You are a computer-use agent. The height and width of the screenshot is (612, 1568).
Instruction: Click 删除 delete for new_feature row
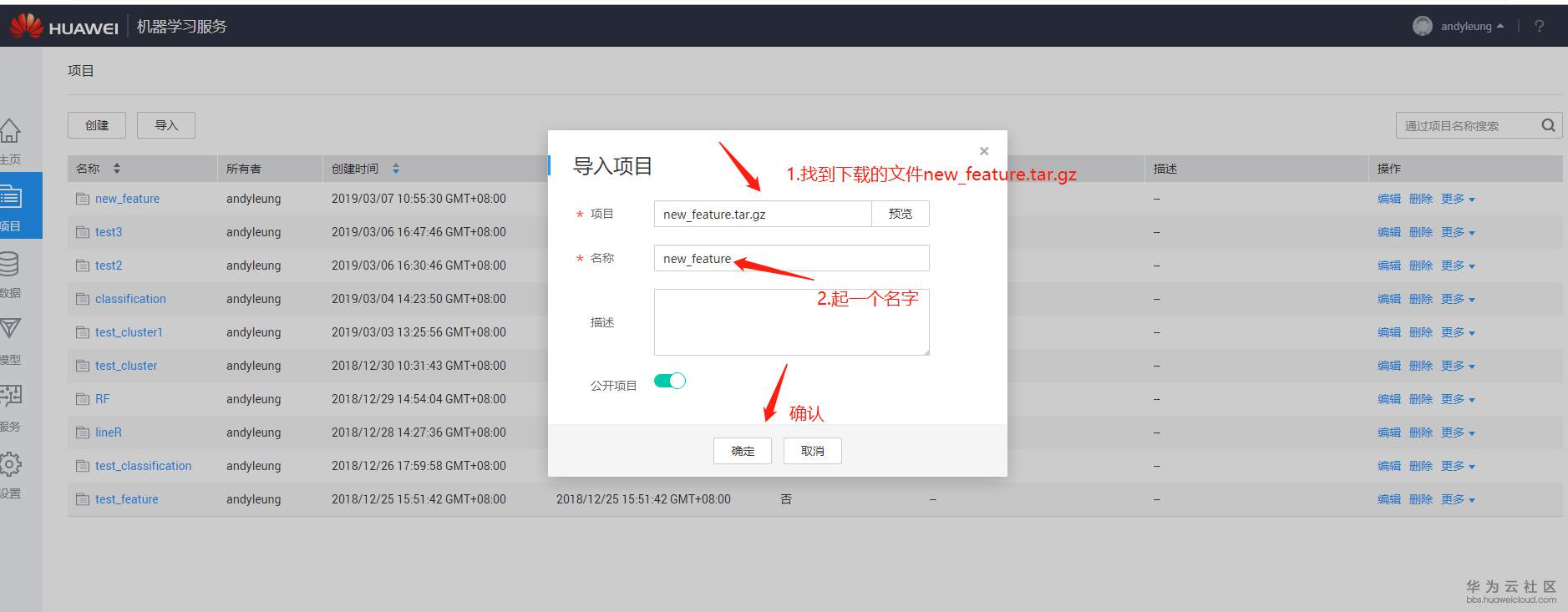pyautogui.click(x=1421, y=199)
